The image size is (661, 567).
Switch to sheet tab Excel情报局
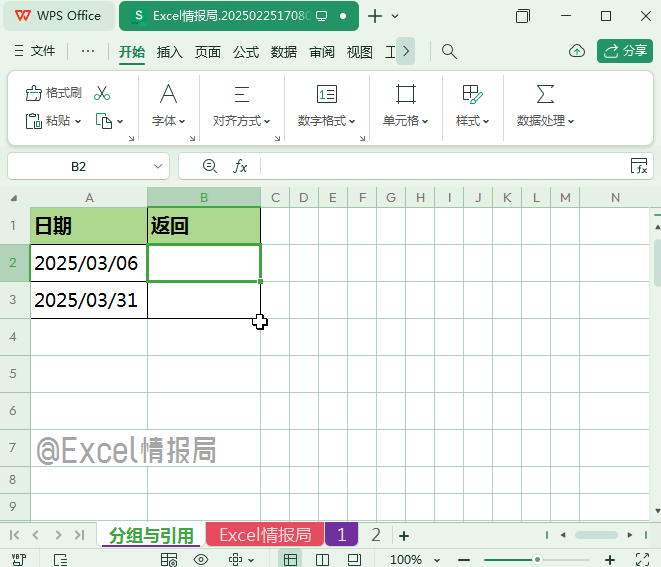pos(265,535)
